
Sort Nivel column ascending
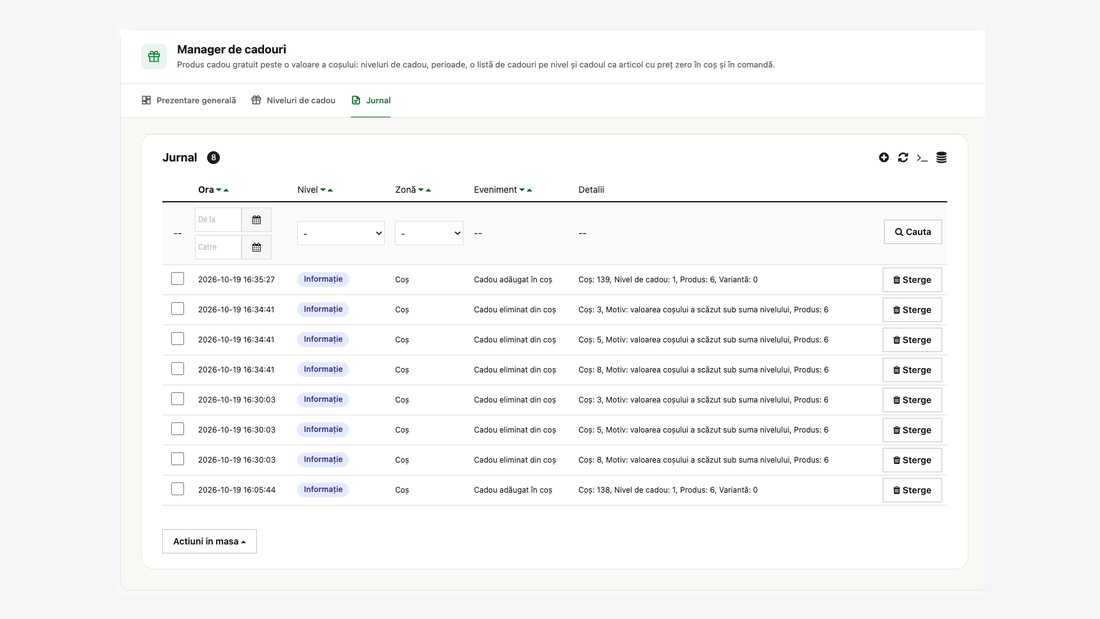330,190
